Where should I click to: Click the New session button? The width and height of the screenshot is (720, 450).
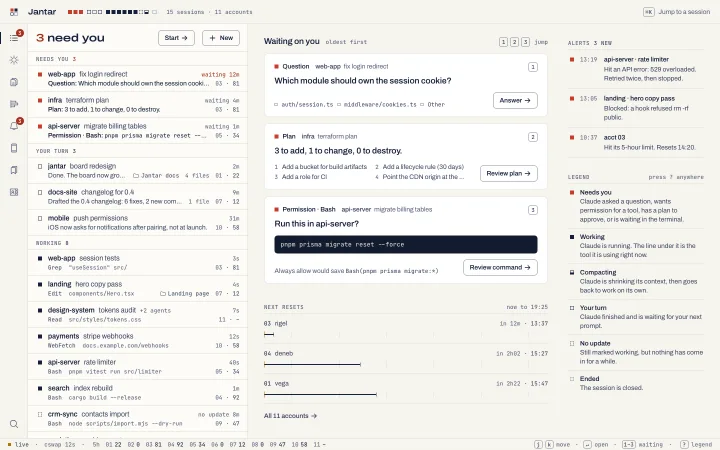click(x=221, y=38)
